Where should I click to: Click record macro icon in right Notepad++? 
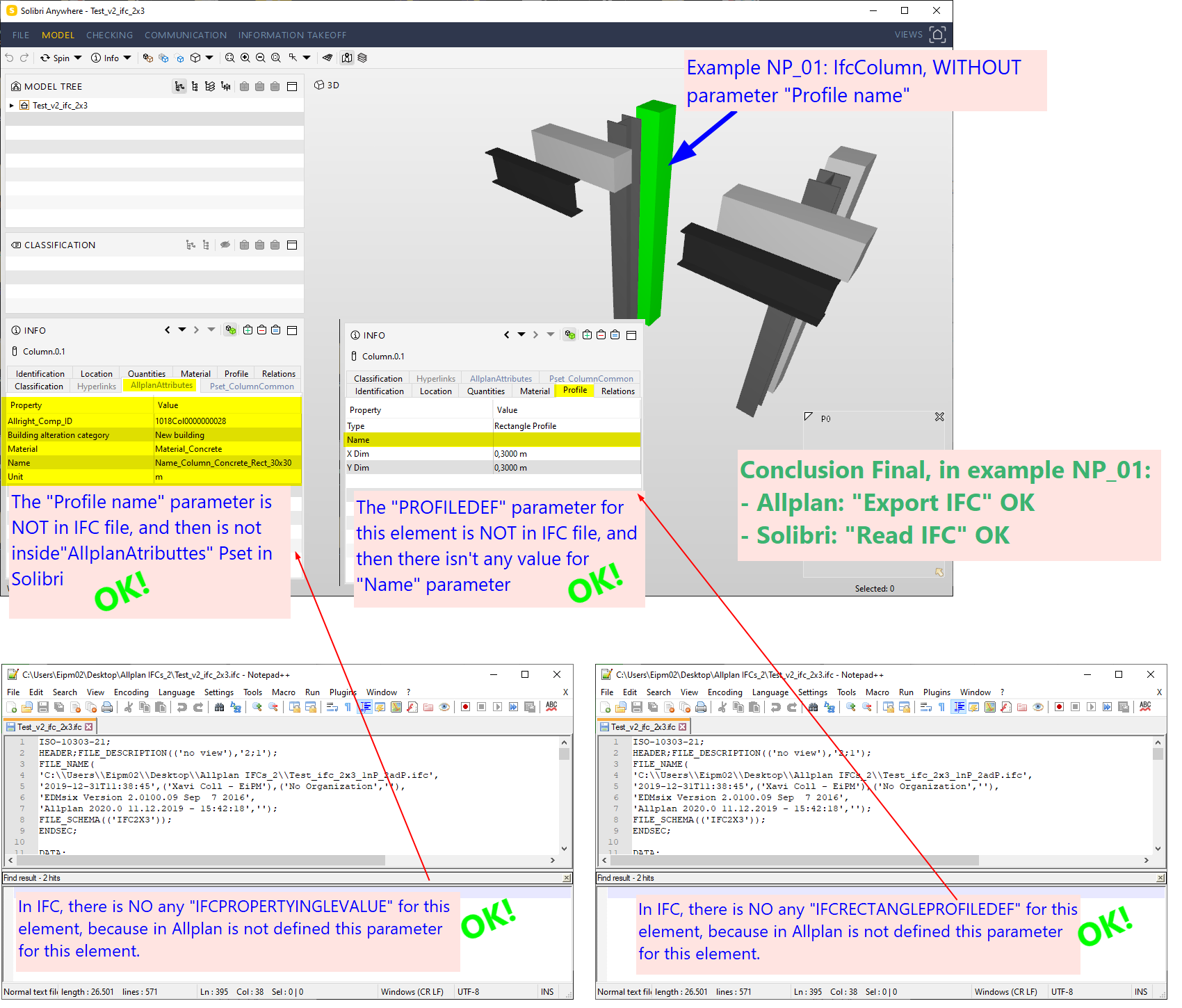coord(1059,707)
